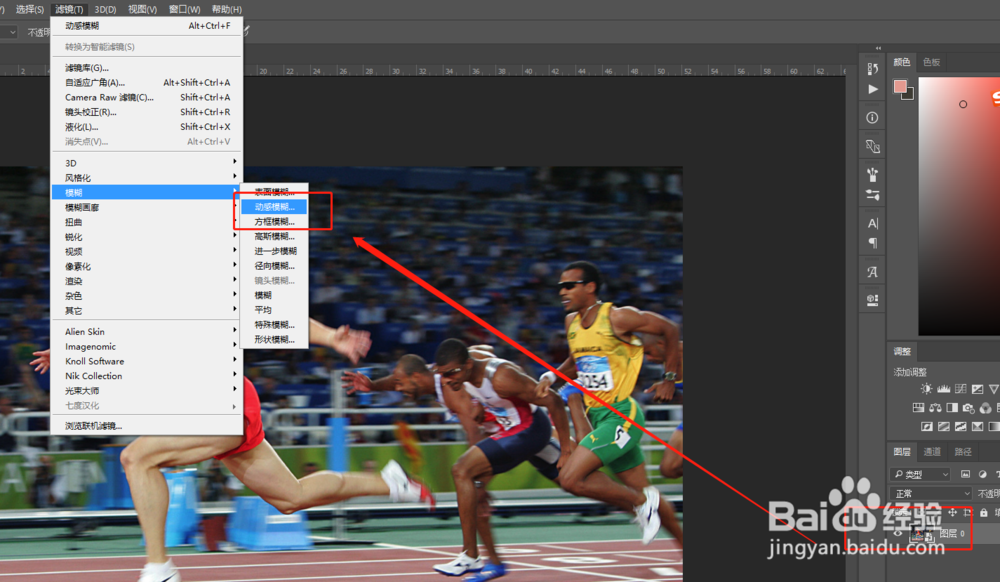The width and height of the screenshot is (1000, 582).
Task: Add an Exposure adjustment
Action: coord(977,389)
